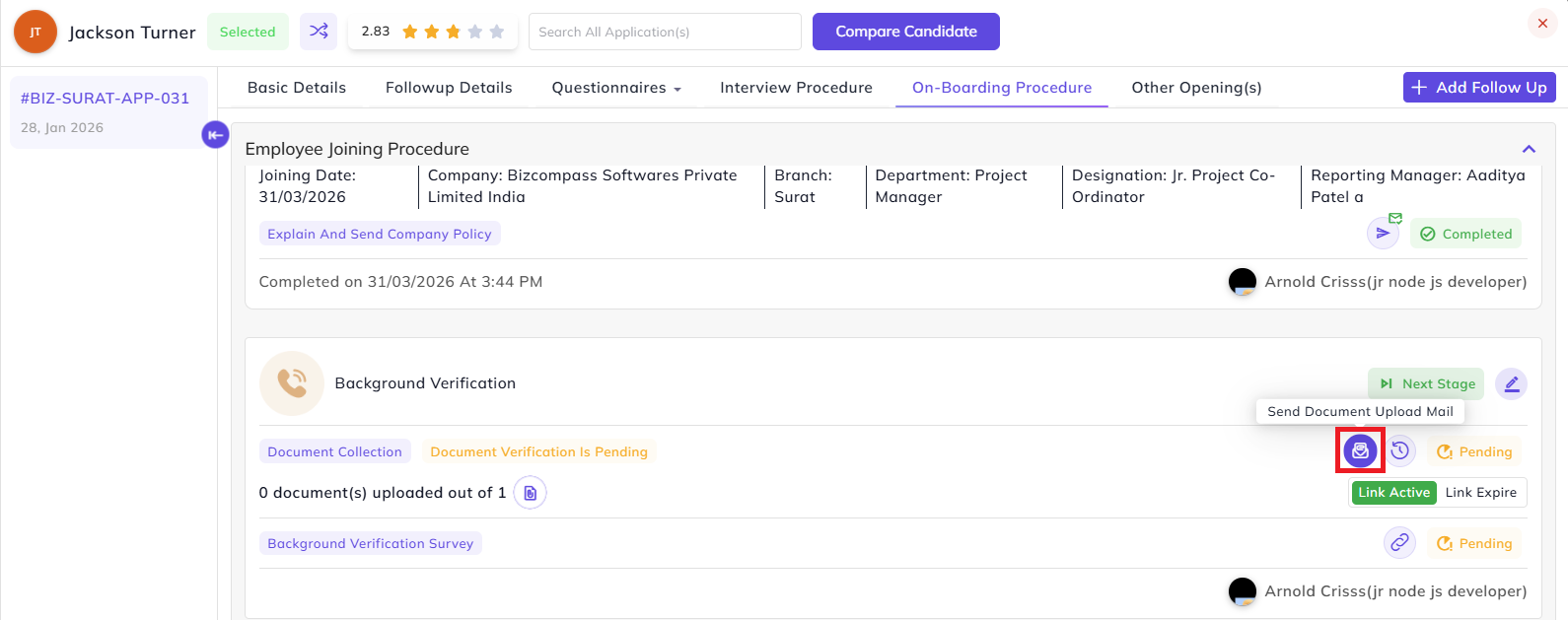Select Link Expire toggle option
The height and width of the screenshot is (620, 1568).
click(x=1480, y=493)
